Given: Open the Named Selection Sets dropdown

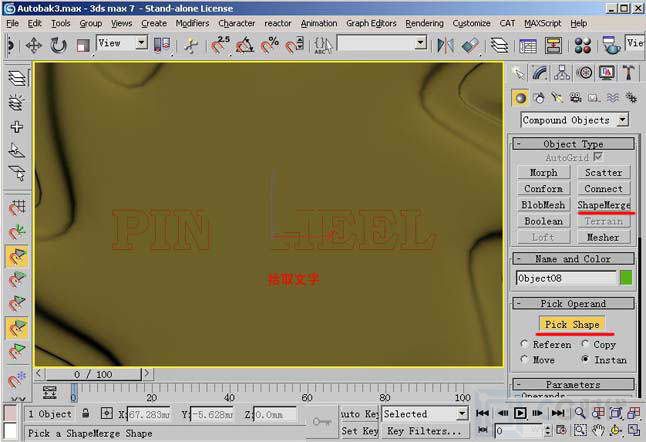Looking at the screenshot, I should coord(420,43).
